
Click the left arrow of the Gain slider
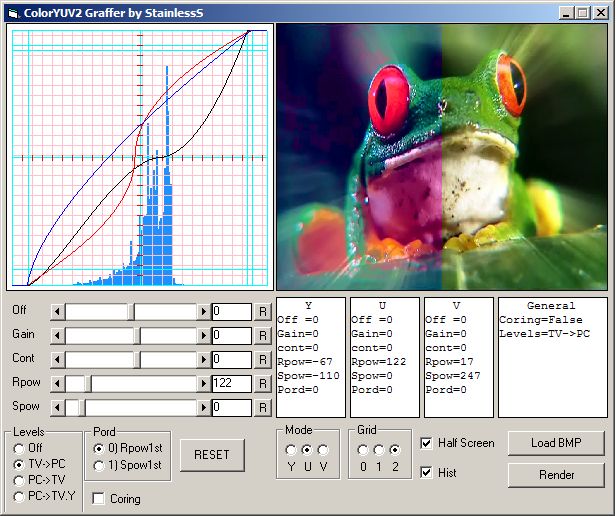tap(57, 336)
